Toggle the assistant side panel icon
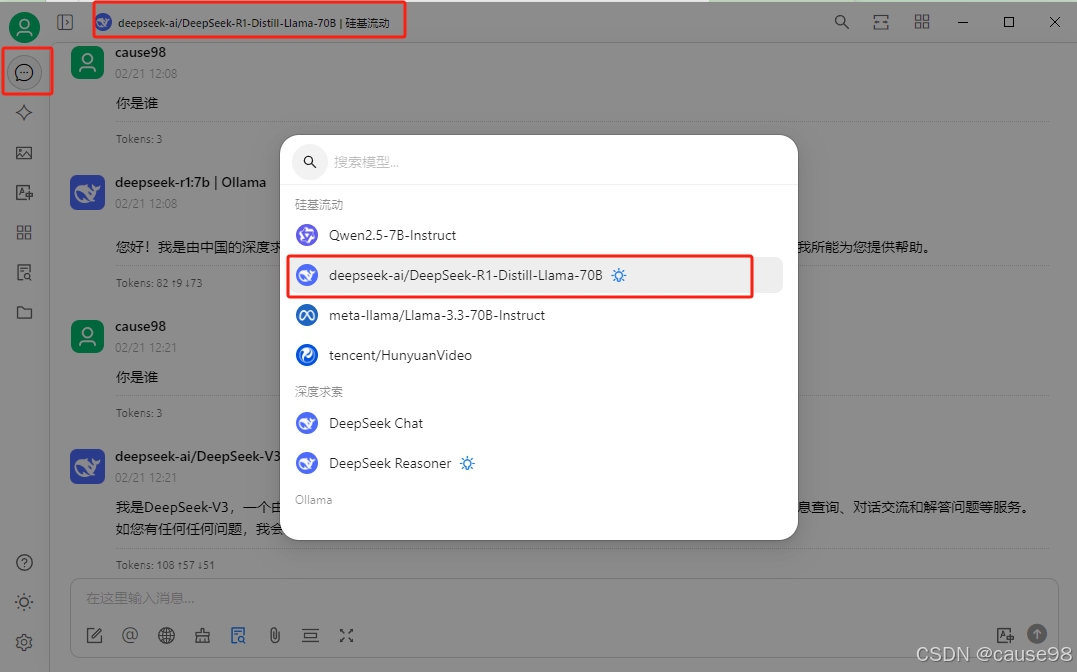The height and width of the screenshot is (672, 1077). [x=65, y=23]
